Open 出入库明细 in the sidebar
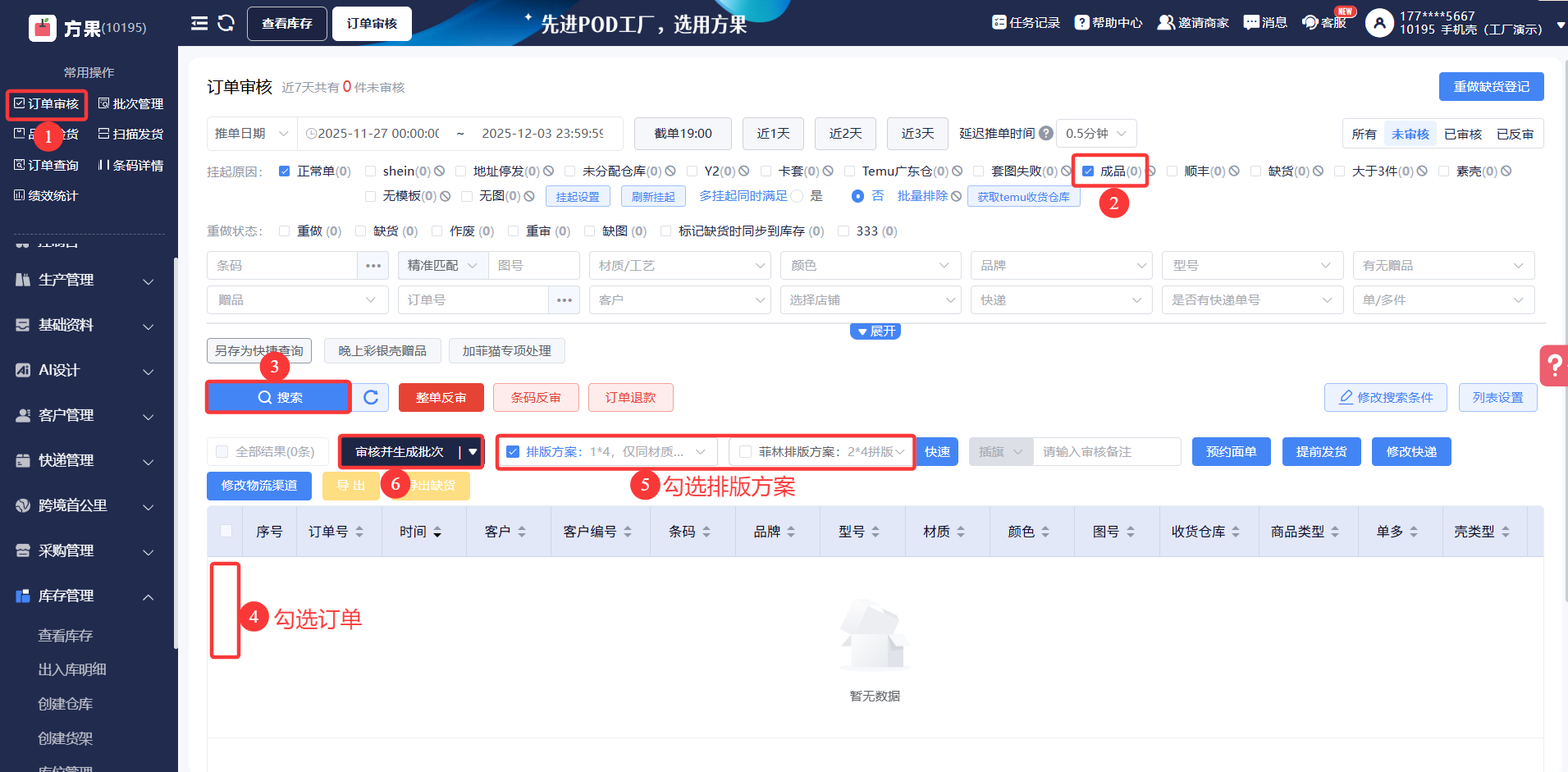This screenshot has width=1568, height=772. [x=72, y=670]
